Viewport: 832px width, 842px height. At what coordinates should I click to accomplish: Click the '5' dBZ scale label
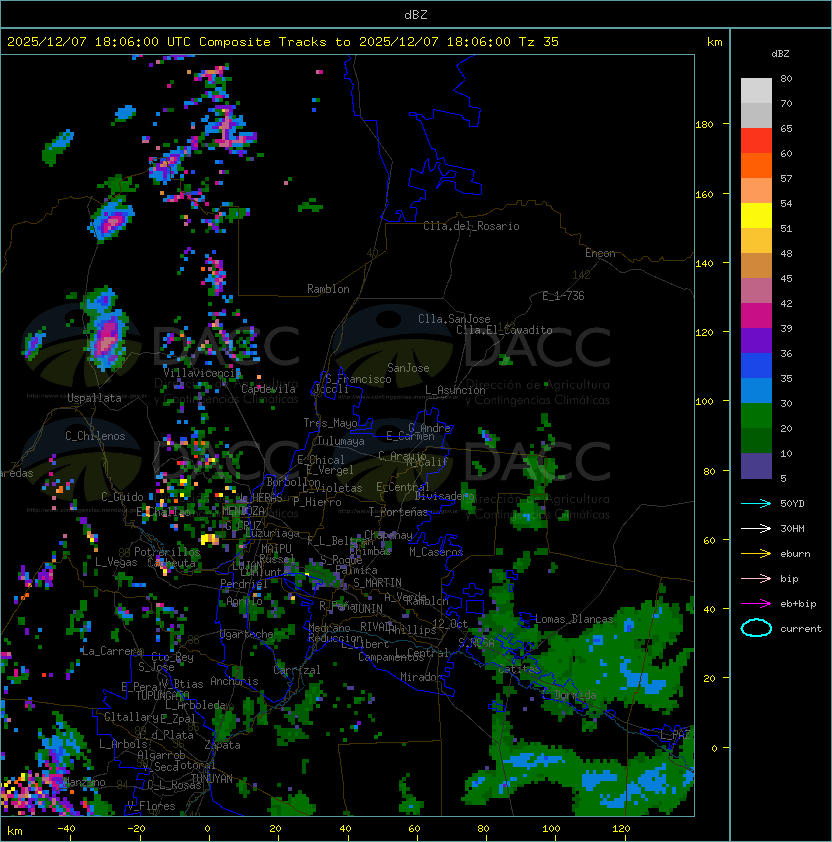pyautogui.click(x=783, y=478)
